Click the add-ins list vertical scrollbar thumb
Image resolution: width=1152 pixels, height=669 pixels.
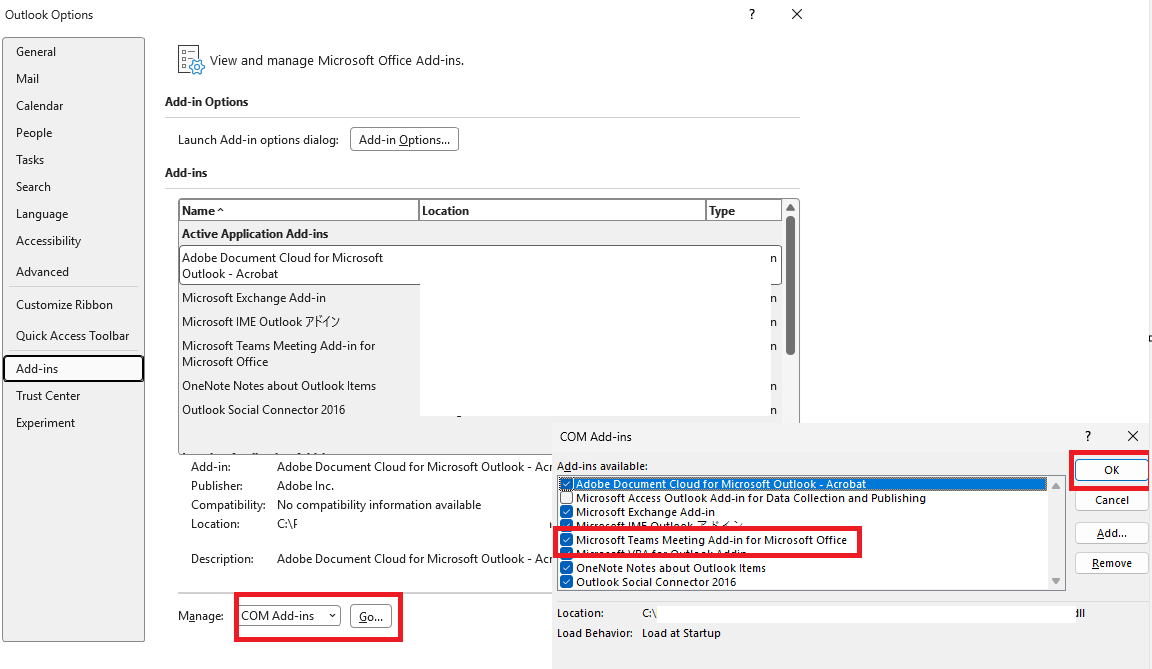click(791, 285)
